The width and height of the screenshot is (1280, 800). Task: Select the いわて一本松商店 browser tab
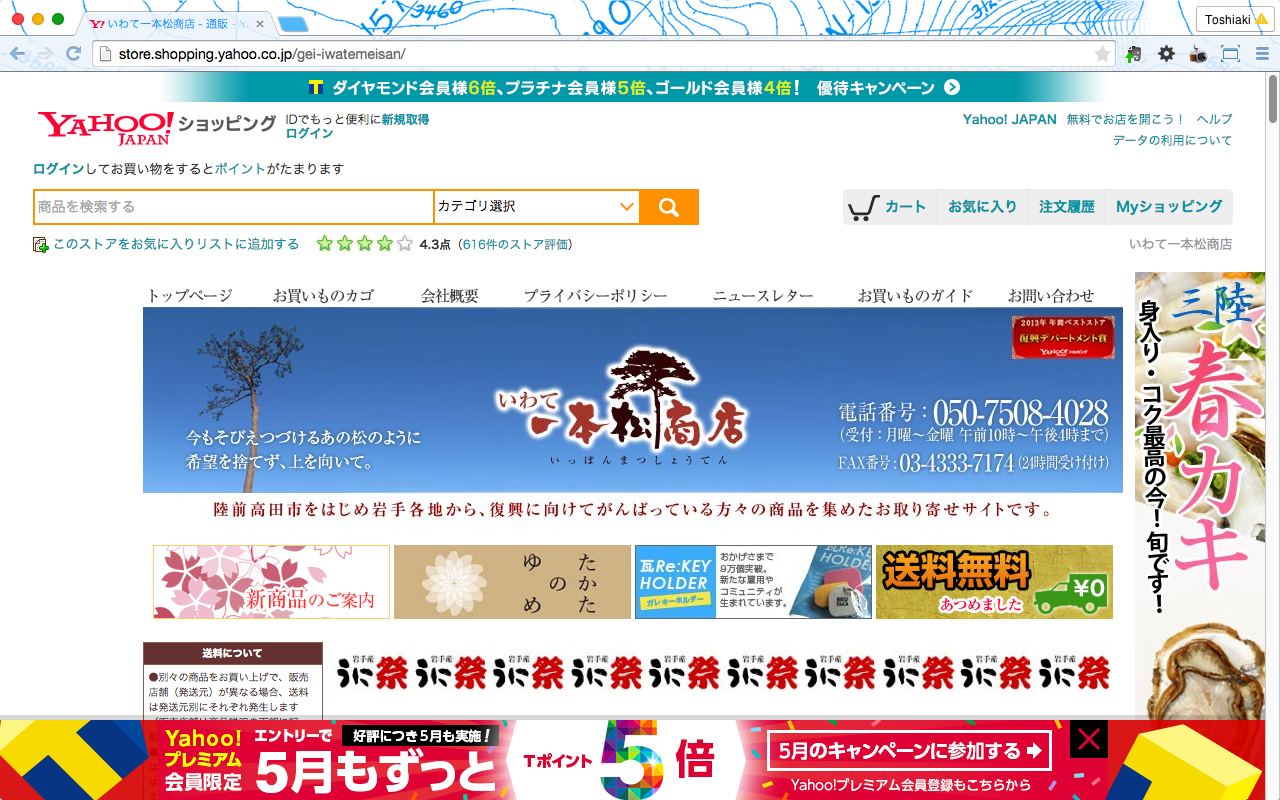tap(175, 22)
